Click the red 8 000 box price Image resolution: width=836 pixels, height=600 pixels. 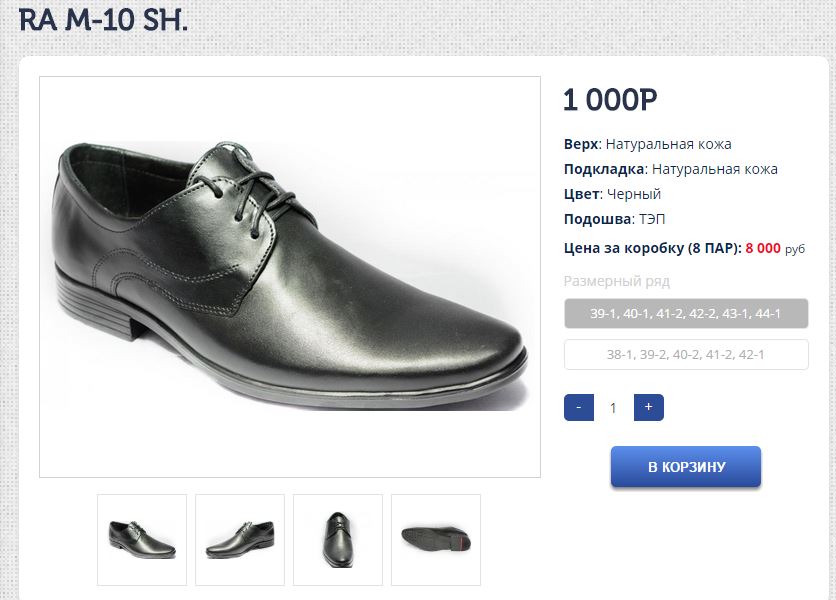click(763, 248)
